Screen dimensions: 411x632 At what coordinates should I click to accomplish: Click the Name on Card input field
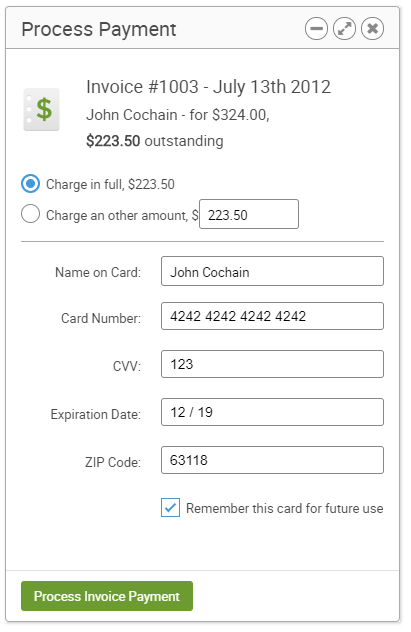(x=272, y=271)
